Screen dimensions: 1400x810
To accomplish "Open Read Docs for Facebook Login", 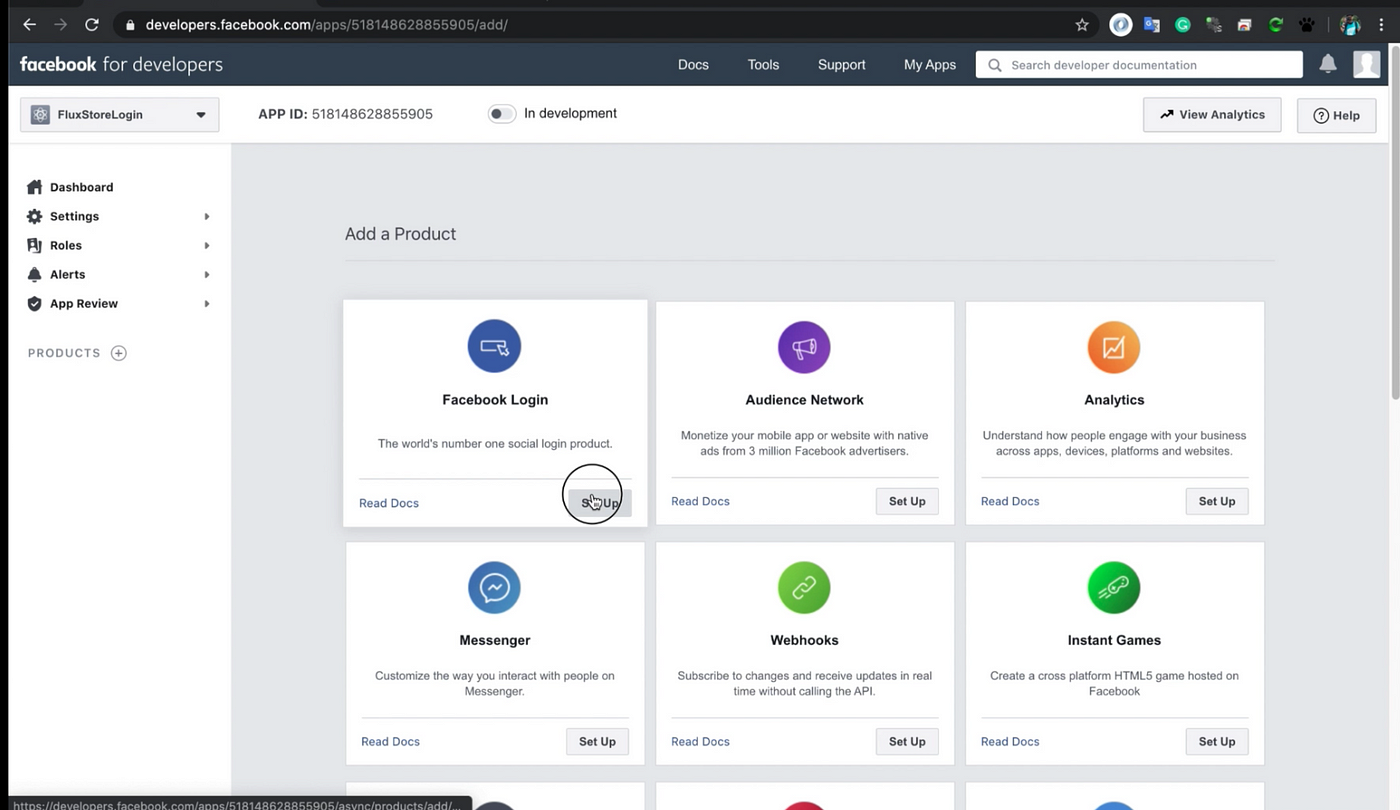I will point(389,503).
